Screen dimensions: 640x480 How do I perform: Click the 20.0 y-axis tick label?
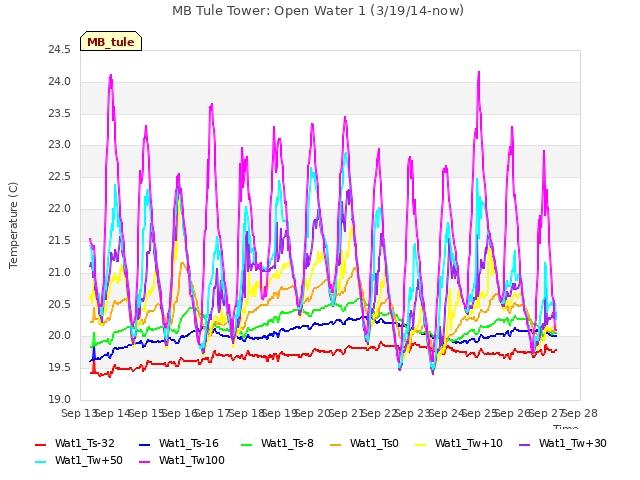59,336
